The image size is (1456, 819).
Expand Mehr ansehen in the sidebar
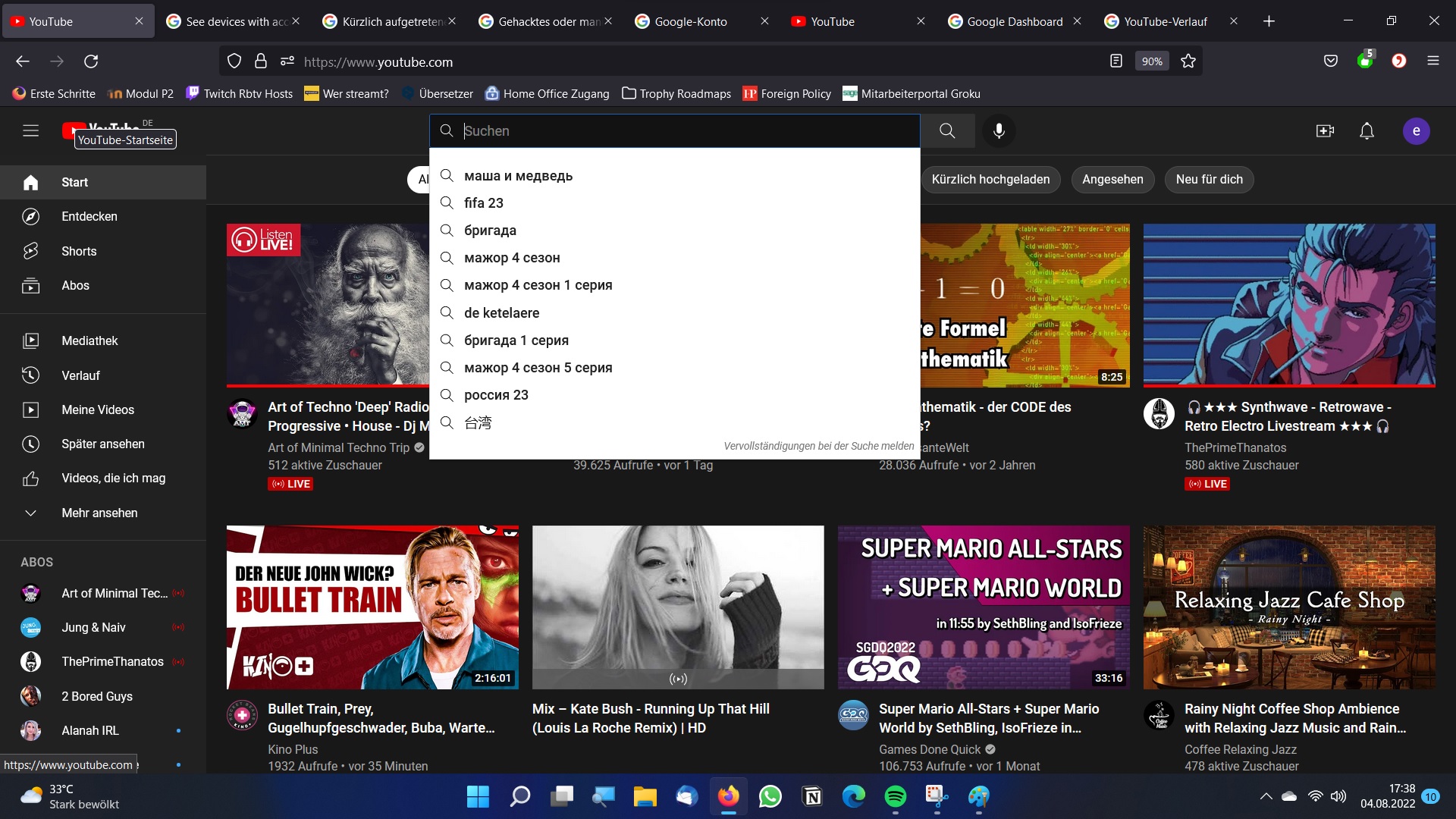tap(103, 513)
